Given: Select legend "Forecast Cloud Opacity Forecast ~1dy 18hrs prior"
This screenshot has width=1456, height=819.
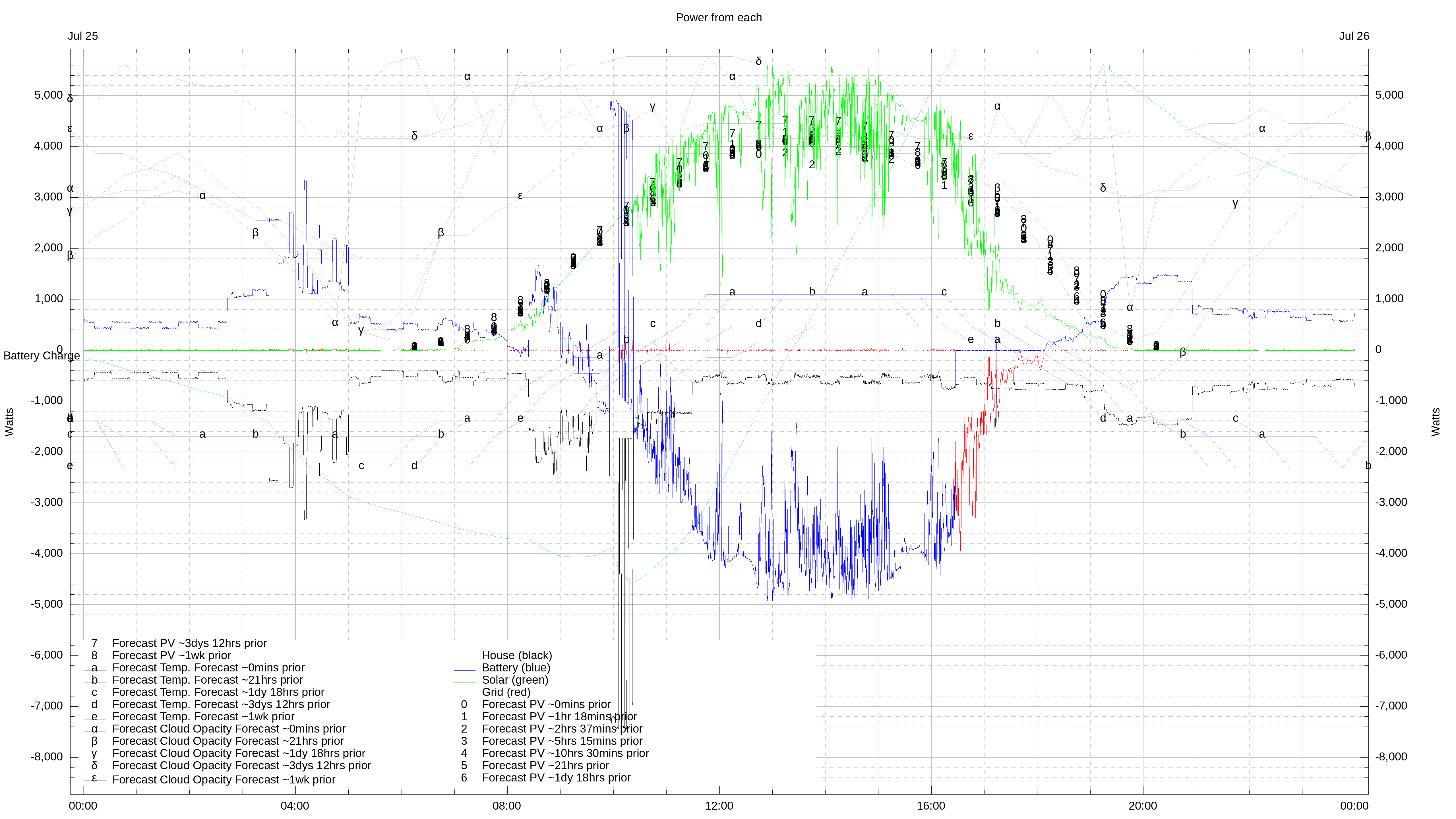Looking at the screenshot, I should pyautogui.click(x=239, y=753).
